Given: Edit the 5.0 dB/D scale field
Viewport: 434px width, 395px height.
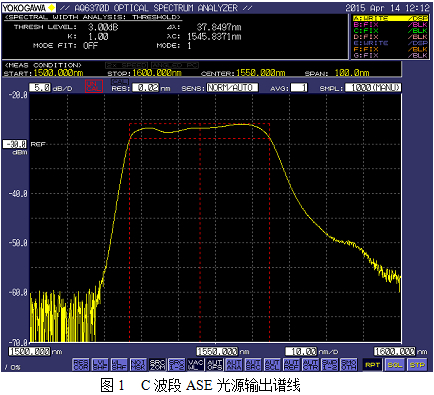Looking at the screenshot, I should point(40,88).
